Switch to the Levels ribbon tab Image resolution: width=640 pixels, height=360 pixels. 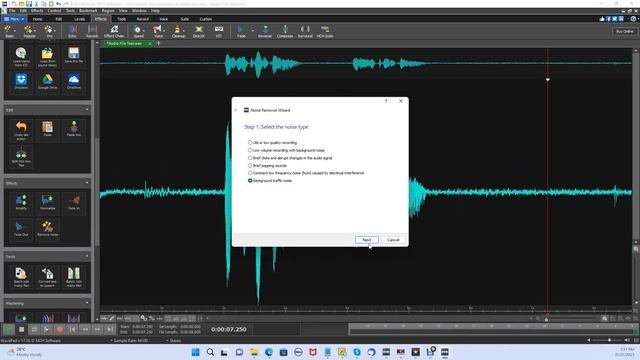click(79, 19)
